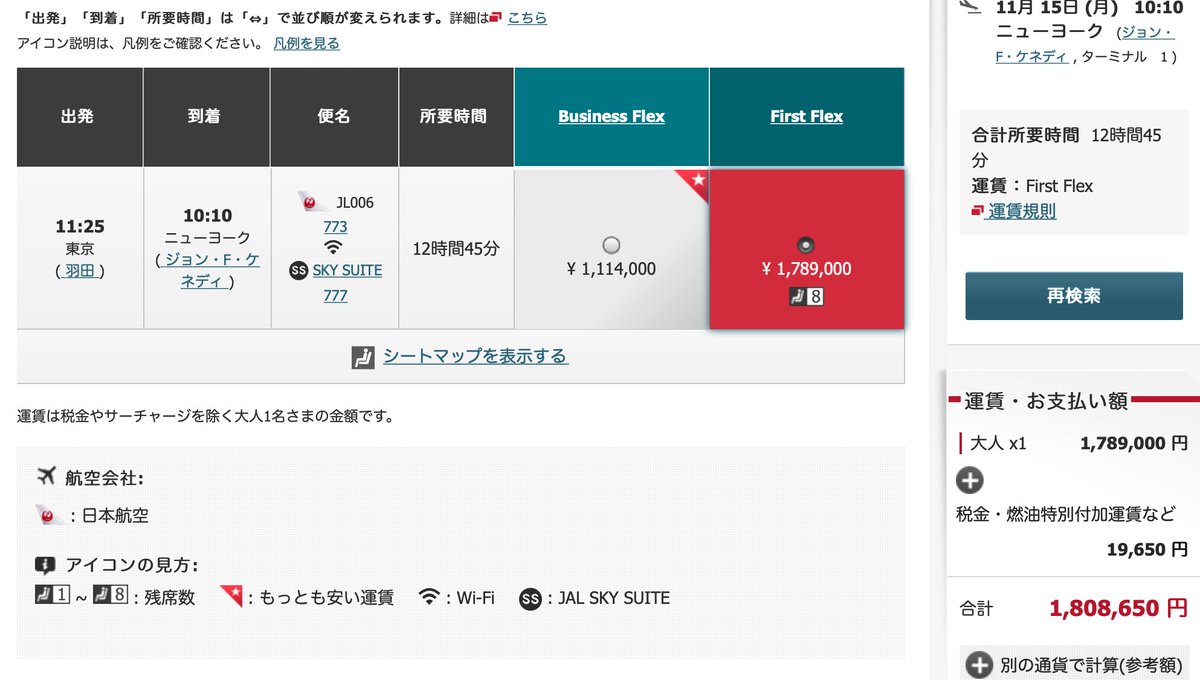Click the 777 aircraft type link
This screenshot has width=1200, height=680.
335,295
